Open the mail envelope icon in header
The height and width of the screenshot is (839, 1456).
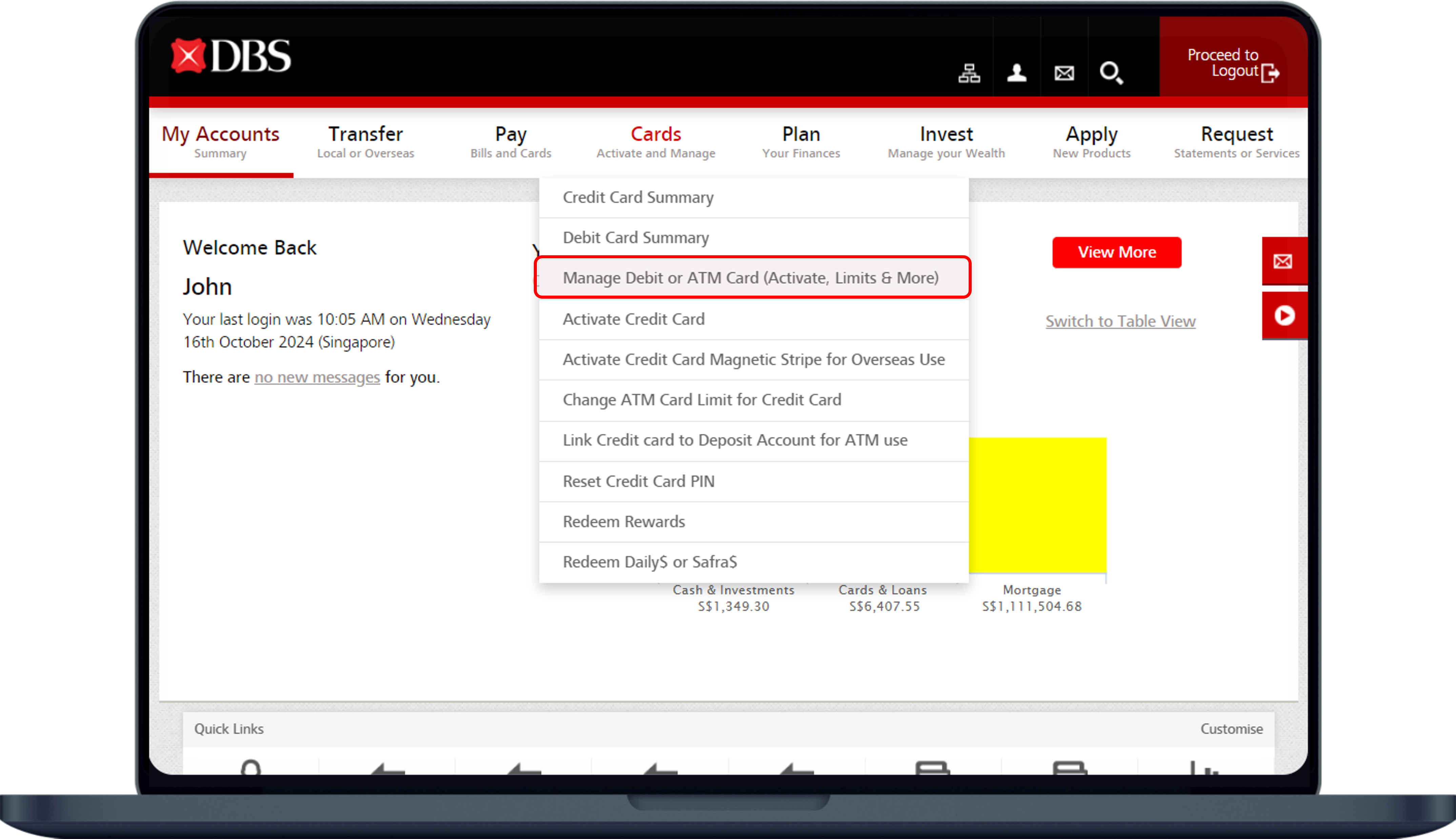tap(1064, 73)
